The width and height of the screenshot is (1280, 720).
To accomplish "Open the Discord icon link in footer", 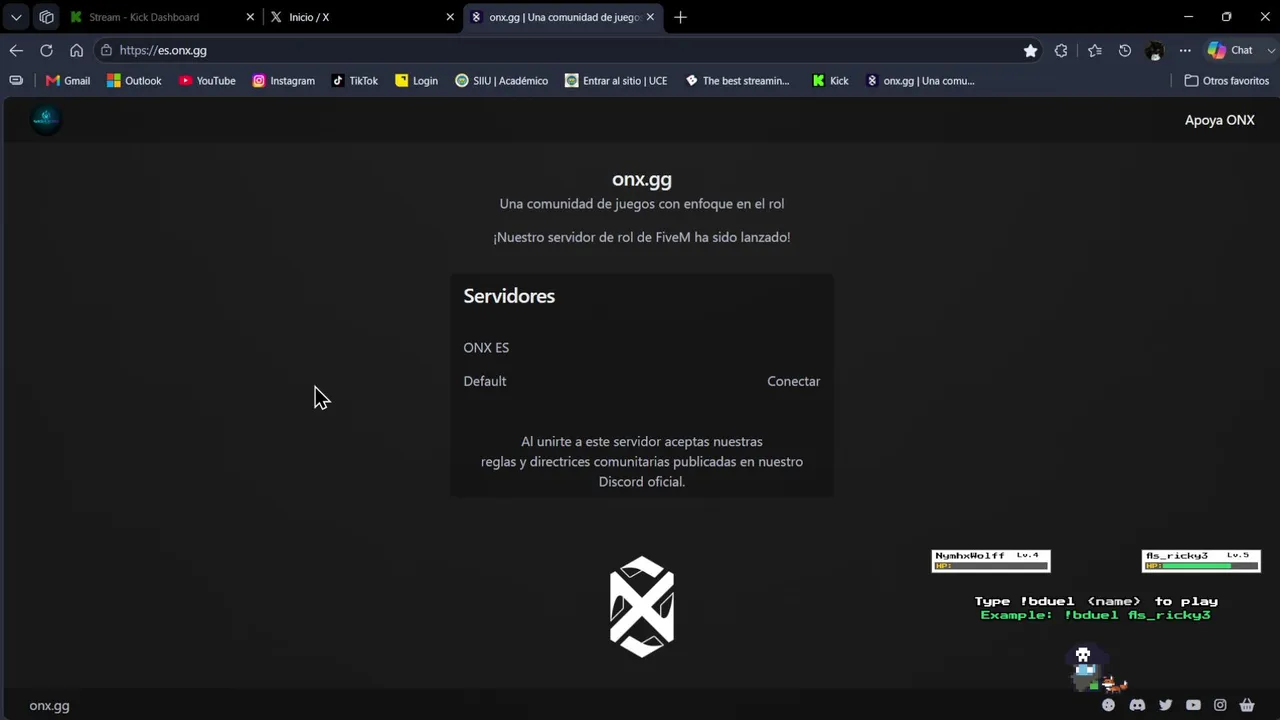I will pyautogui.click(x=1137, y=705).
